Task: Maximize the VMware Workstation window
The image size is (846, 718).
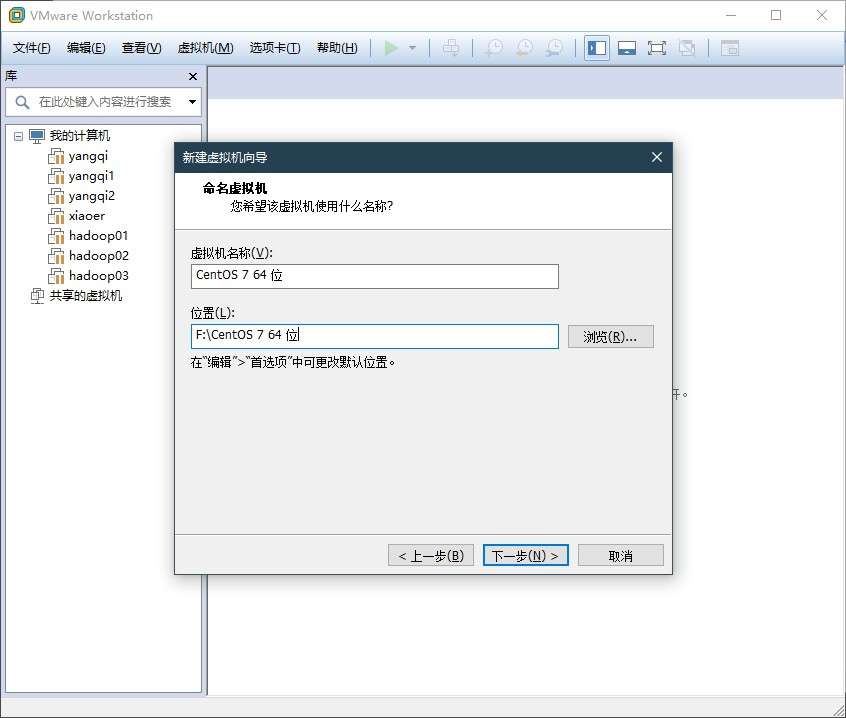Action: click(776, 15)
